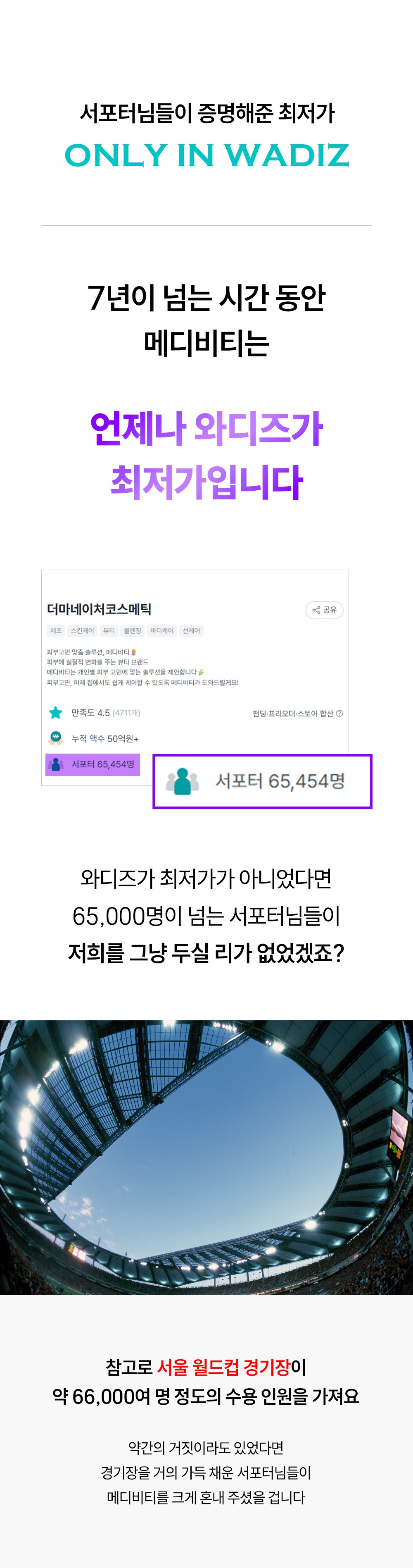The height and width of the screenshot is (1568, 413).
Task: Click the ONLY IN WADIZ heading
Action: pos(207,155)
